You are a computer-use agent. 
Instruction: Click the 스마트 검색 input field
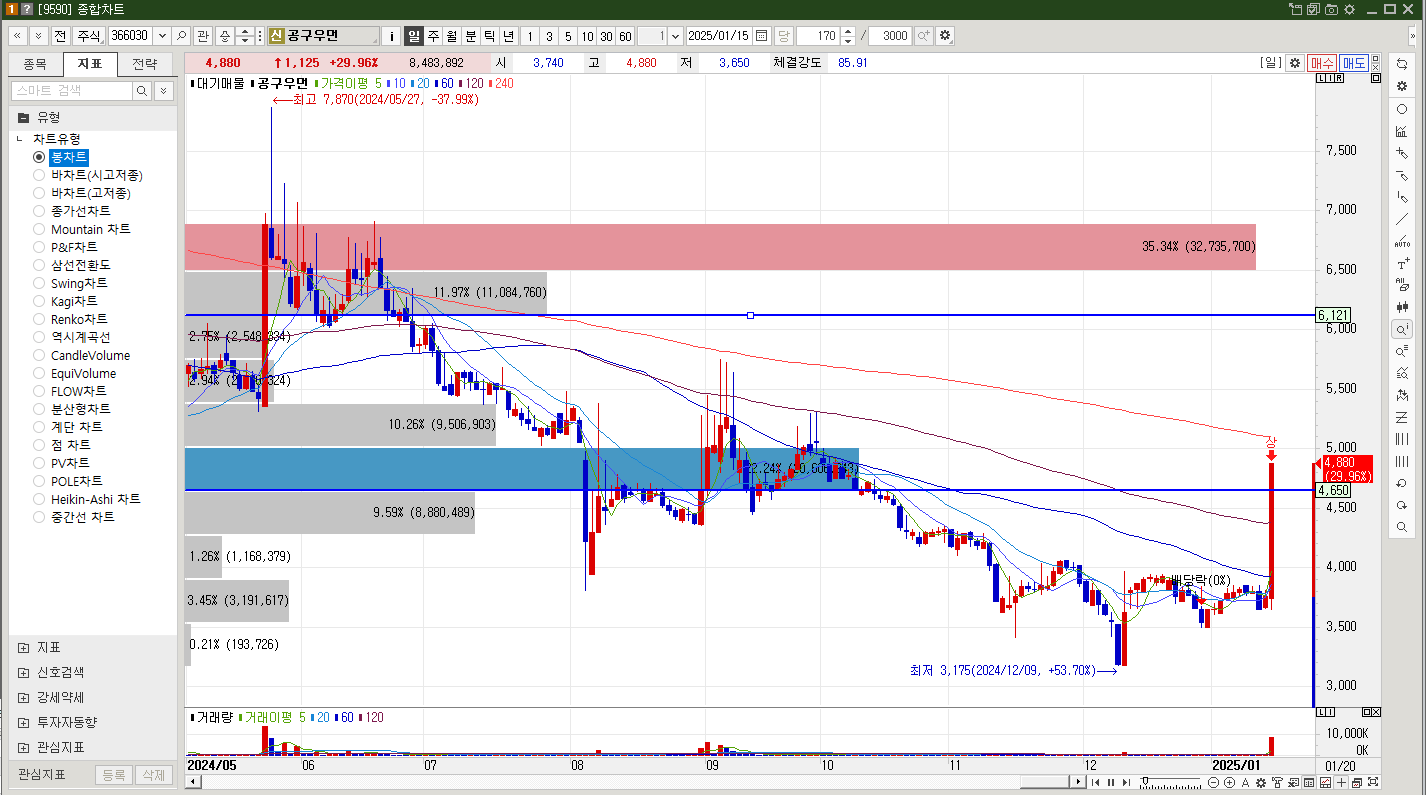[x=71, y=91]
